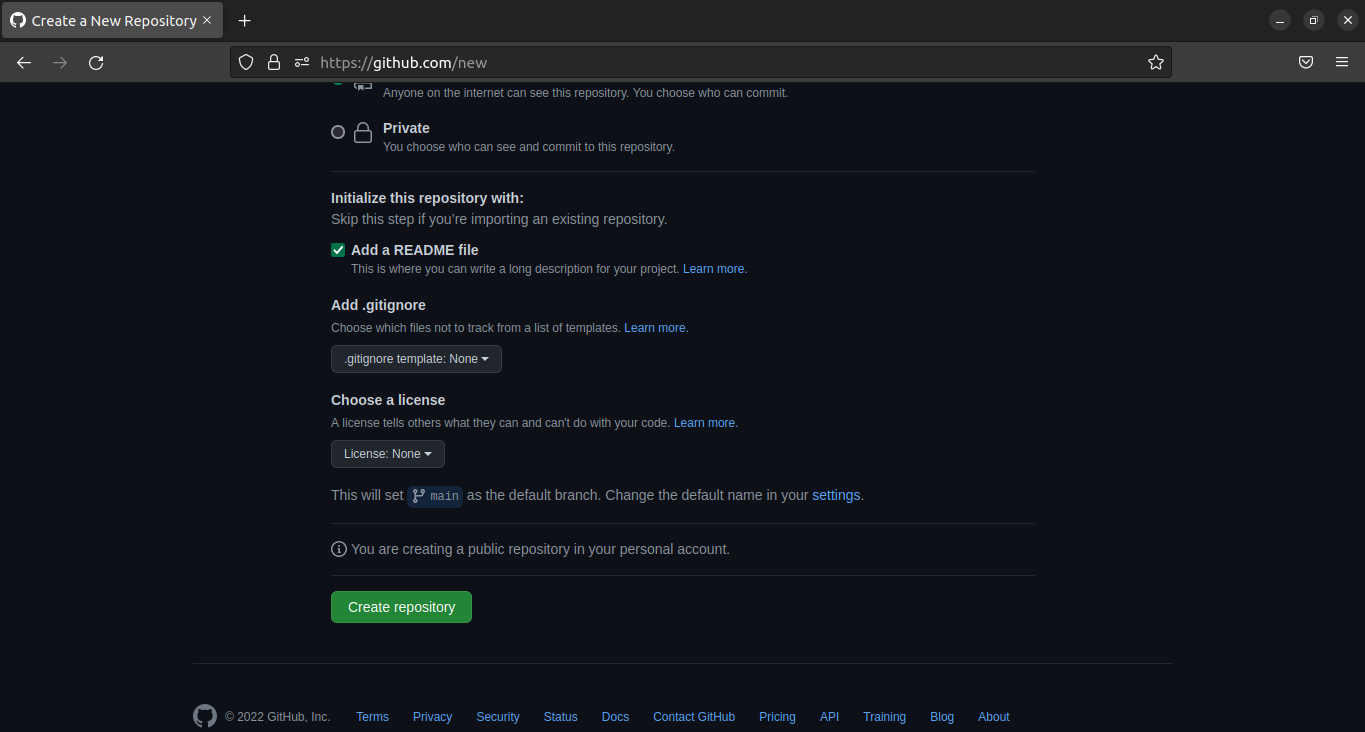Open Security footer link
Image resolution: width=1365 pixels, height=732 pixels.
498,717
